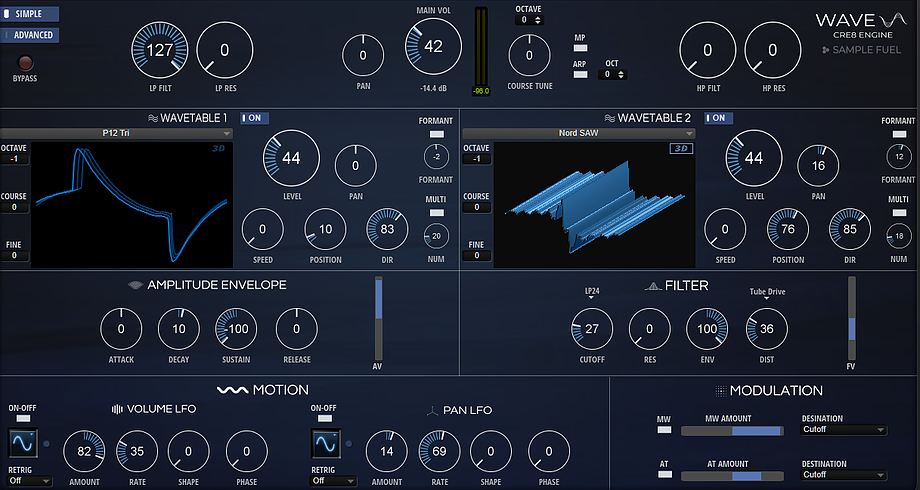Click the ATTACK knob in Amplitude Envelope
Viewport: 920px width, 490px height.
pyautogui.click(x=121, y=329)
